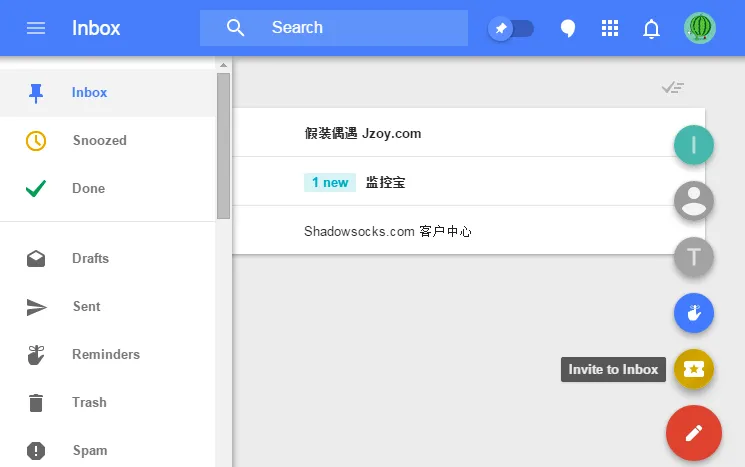Screen dimensions: 745x467
Task: Collapse the hamburger main menu
Action: (36, 28)
